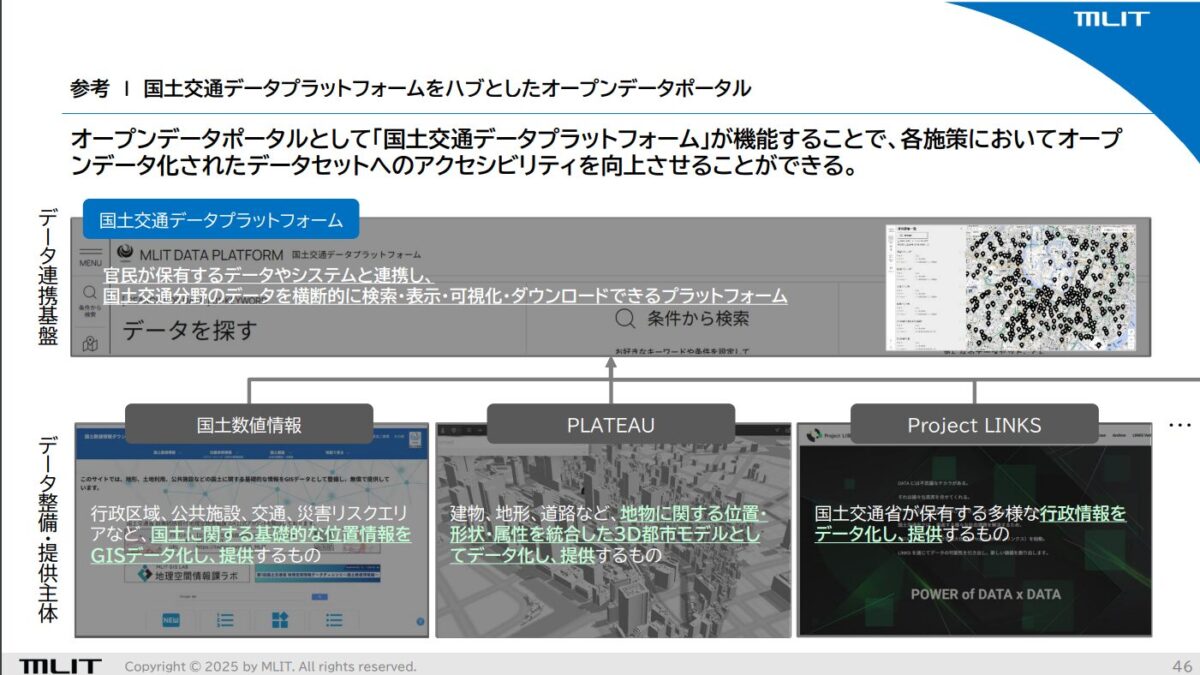1200x675 pixels.
Task: Click the bullet list icon on 国土数値情報 site
Action: coord(333,620)
